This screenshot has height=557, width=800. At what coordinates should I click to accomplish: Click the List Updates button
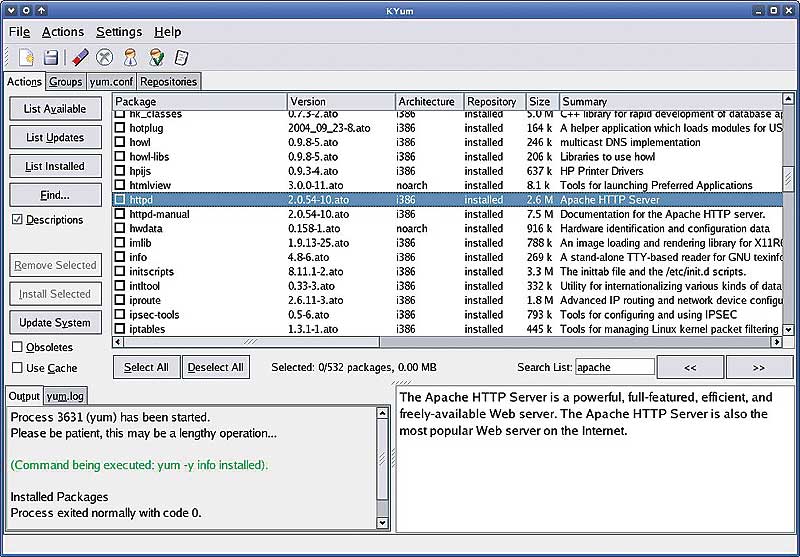tap(55, 137)
